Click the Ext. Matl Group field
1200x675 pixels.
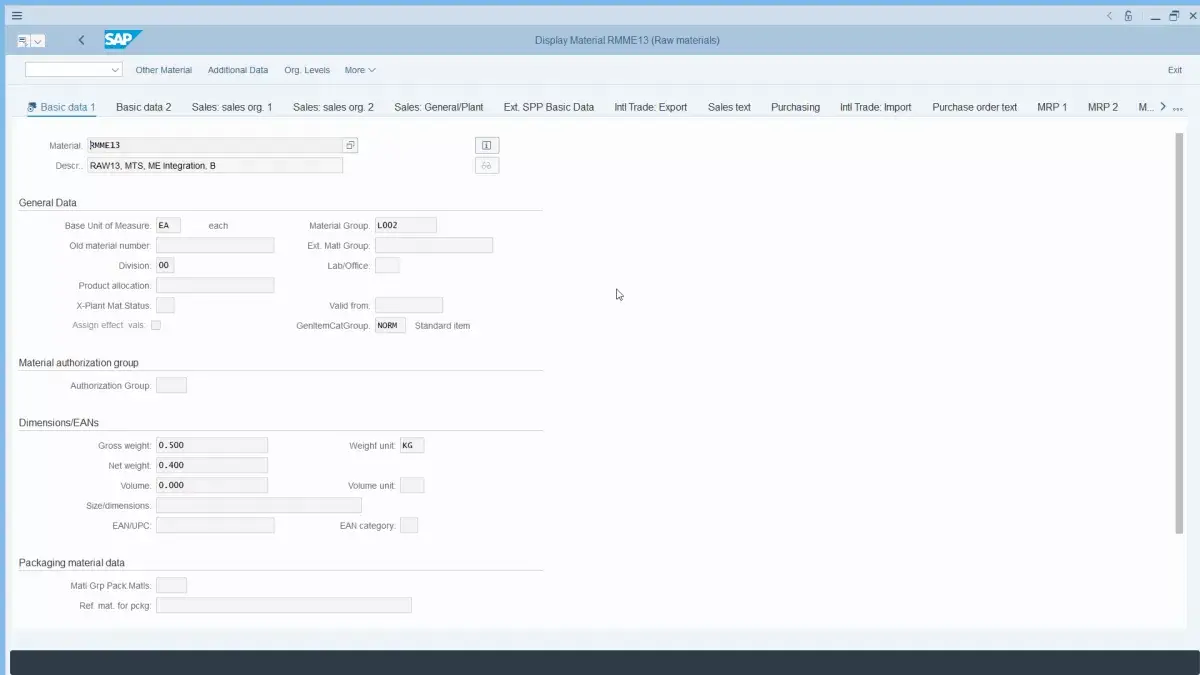point(434,245)
